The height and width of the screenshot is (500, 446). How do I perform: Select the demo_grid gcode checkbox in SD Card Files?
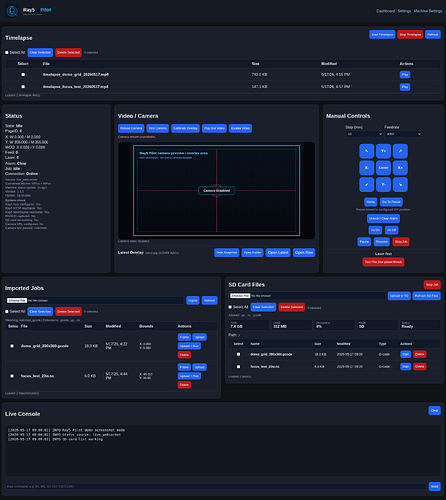[238, 354]
